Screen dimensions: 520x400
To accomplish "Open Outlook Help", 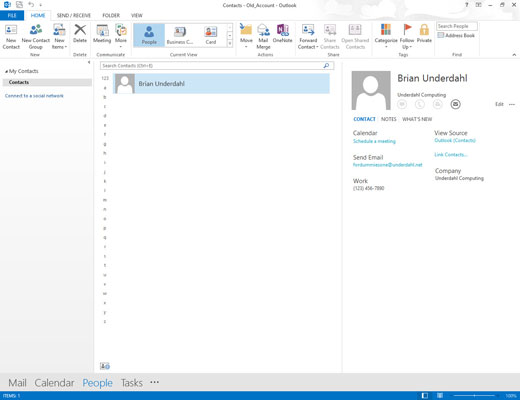I will click(x=467, y=5).
